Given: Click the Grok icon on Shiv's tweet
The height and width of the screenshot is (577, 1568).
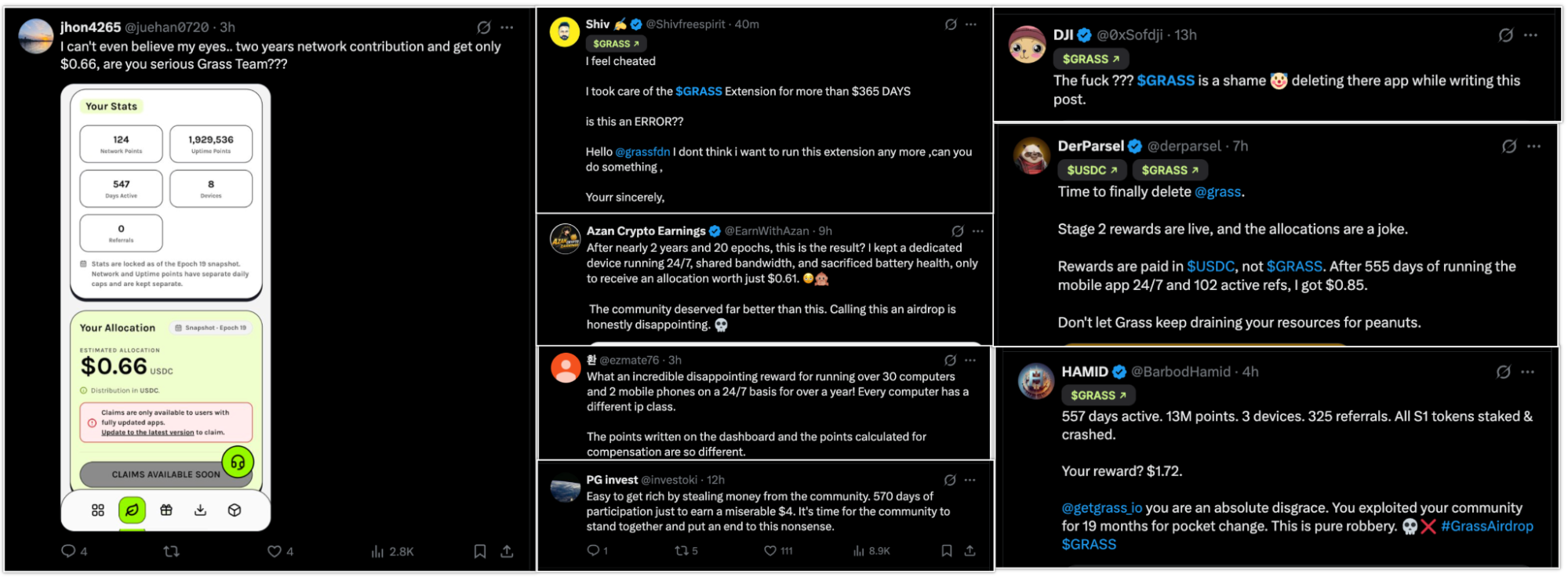Looking at the screenshot, I should click(951, 24).
